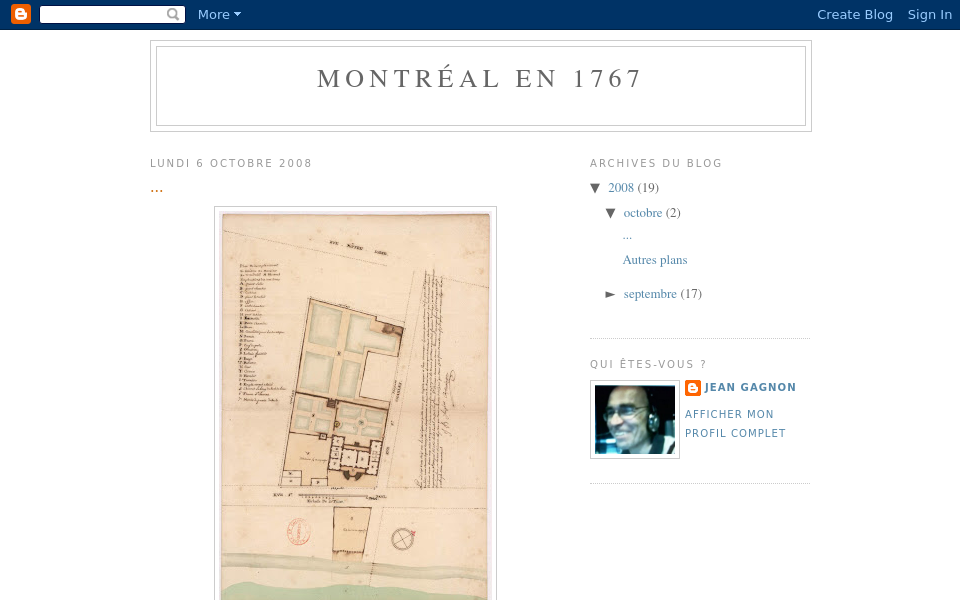Screen dimensions: 960x600
Task: Collapse the octobre archive group
Action: pyautogui.click(x=613, y=213)
